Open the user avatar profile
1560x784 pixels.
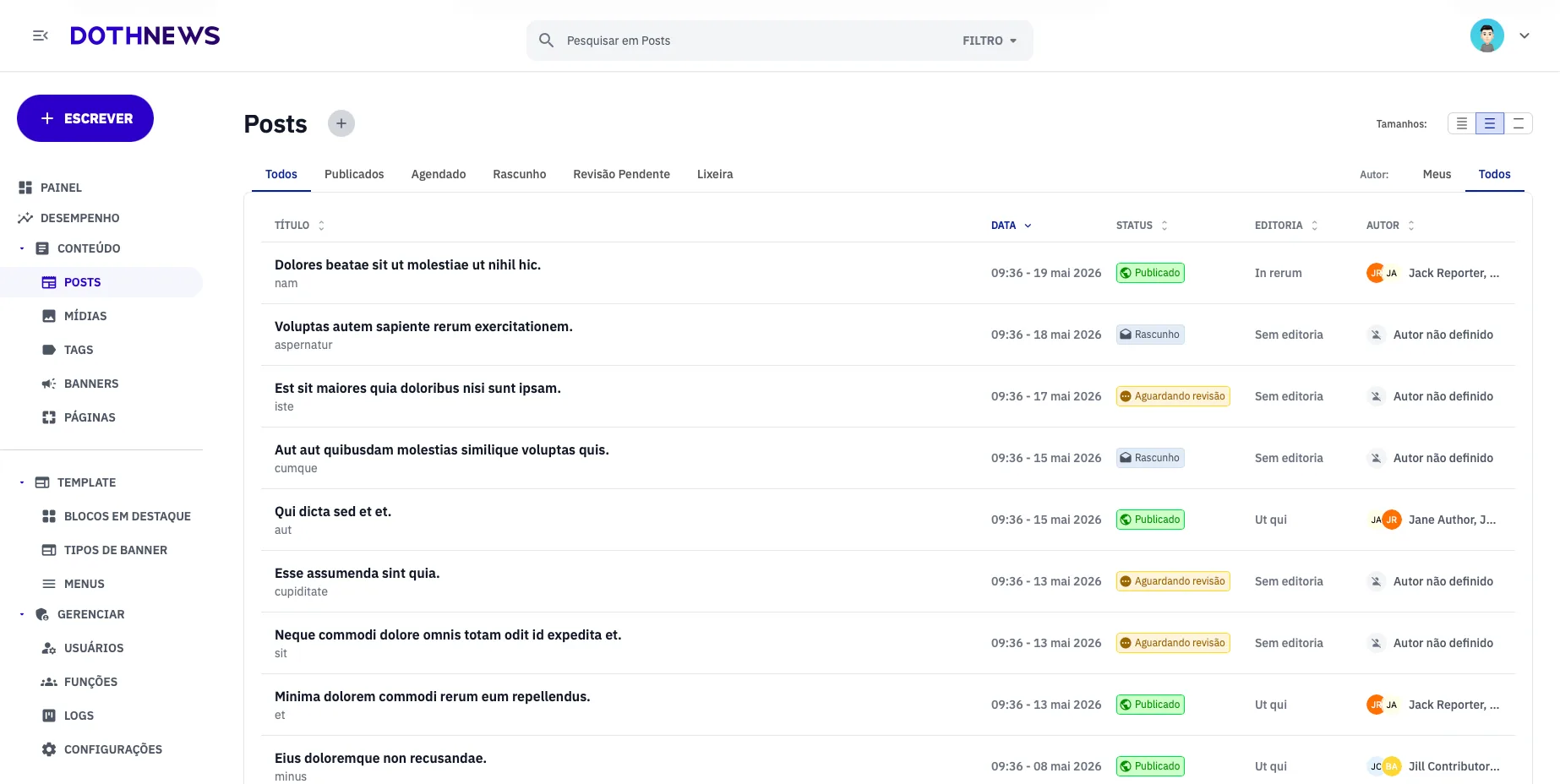pos(1486,35)
